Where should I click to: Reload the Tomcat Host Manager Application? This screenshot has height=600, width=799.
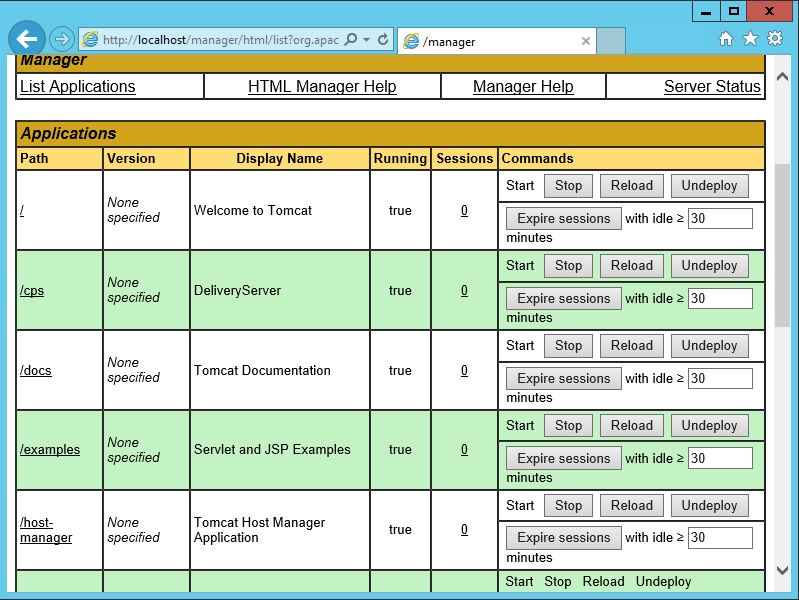[x=632, y=506]
